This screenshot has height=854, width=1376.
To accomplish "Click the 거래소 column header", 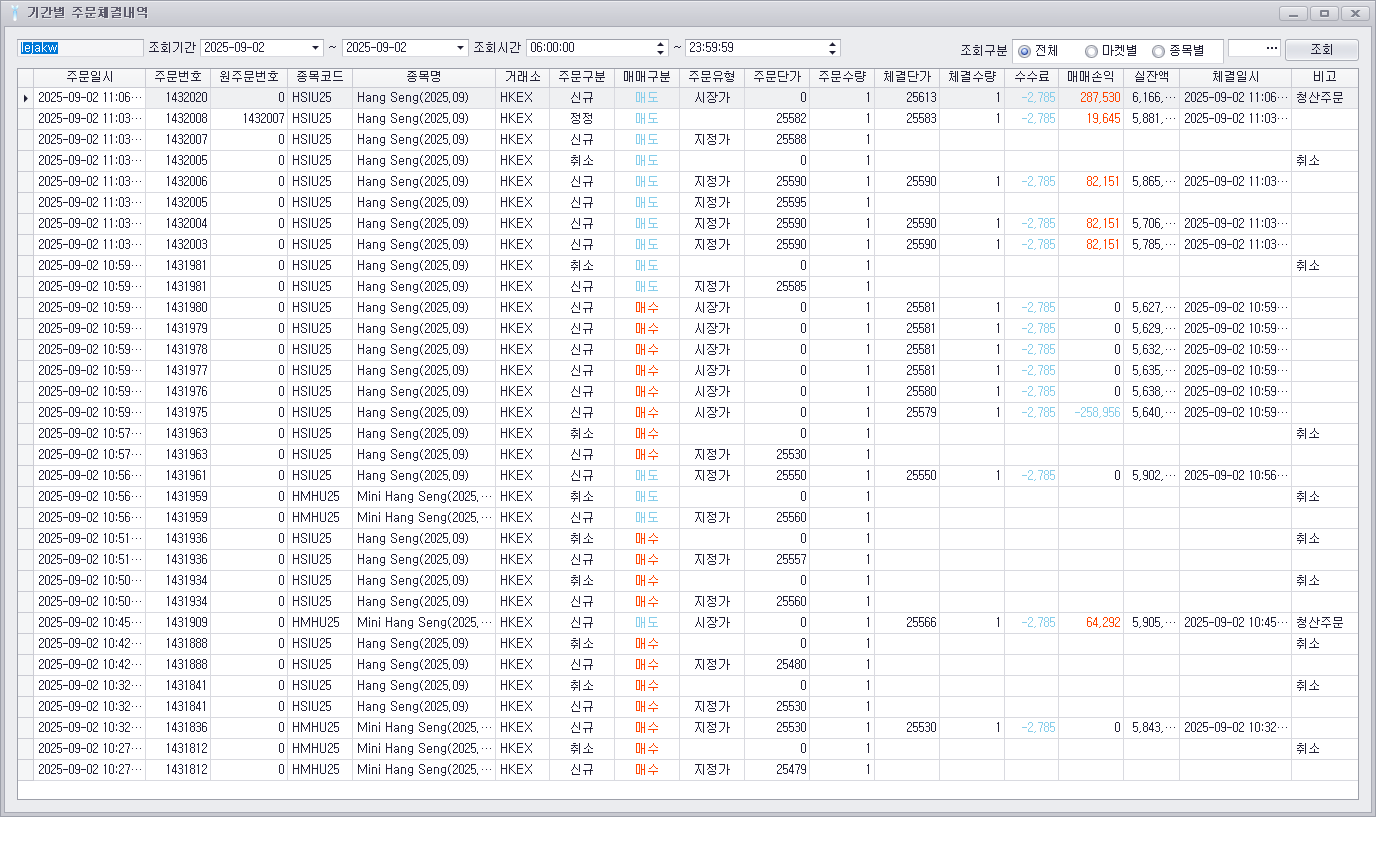I will (523, 77).
